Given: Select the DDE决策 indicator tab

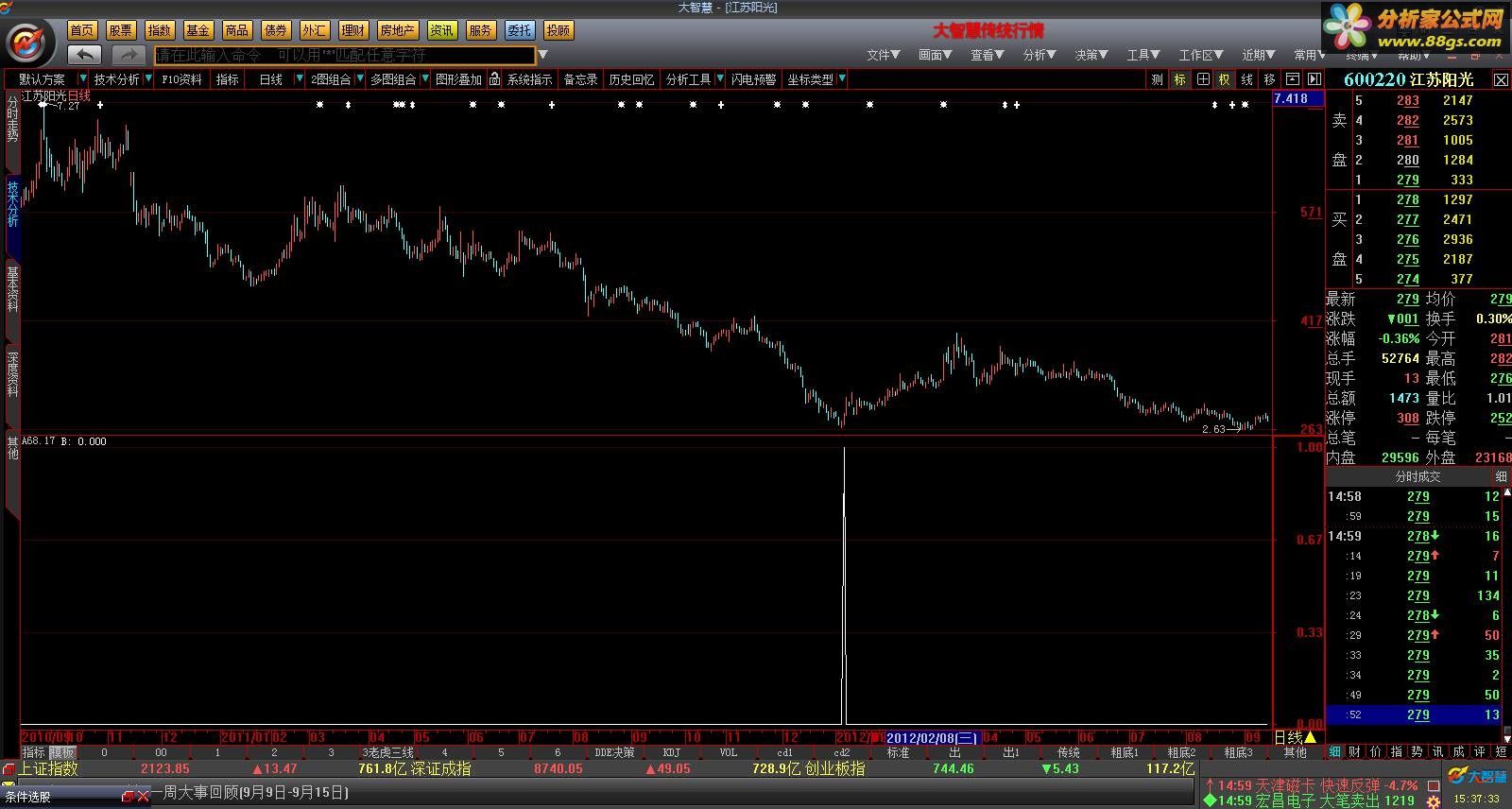Looking at the screenshot, I should click(x=614, y=752).
